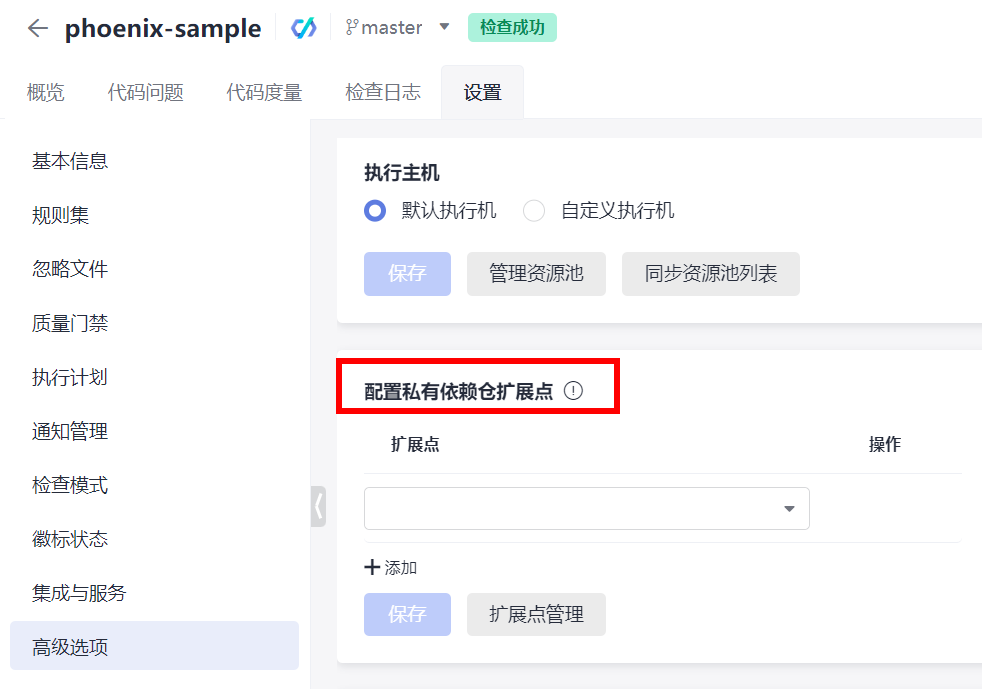Click the branch icon next to master
The height and width of the screenshot is (690, 982).
351,28
